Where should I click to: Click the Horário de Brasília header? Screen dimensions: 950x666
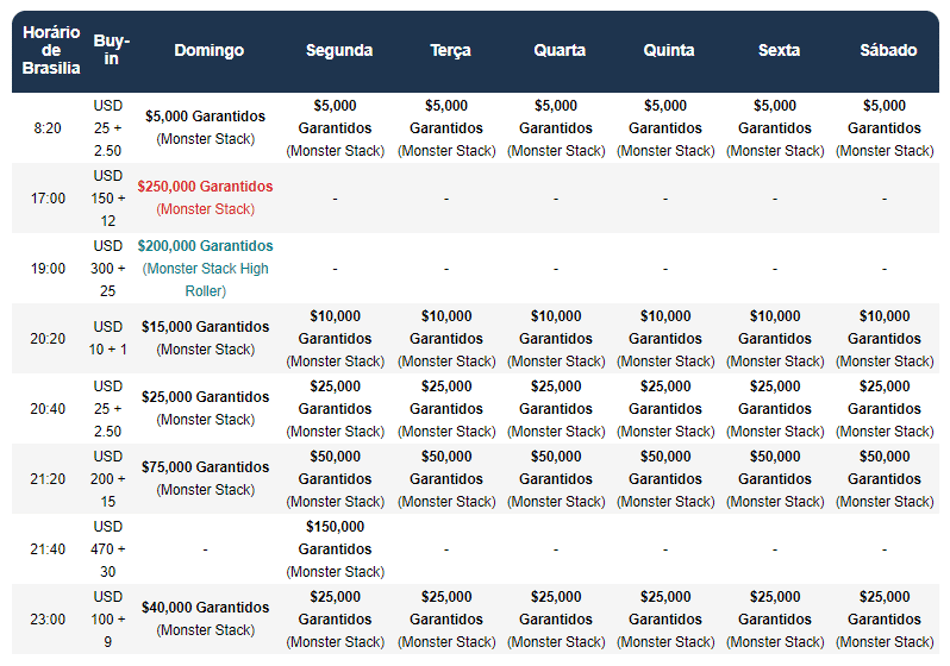pyautogui.click(x=51, y=50)
